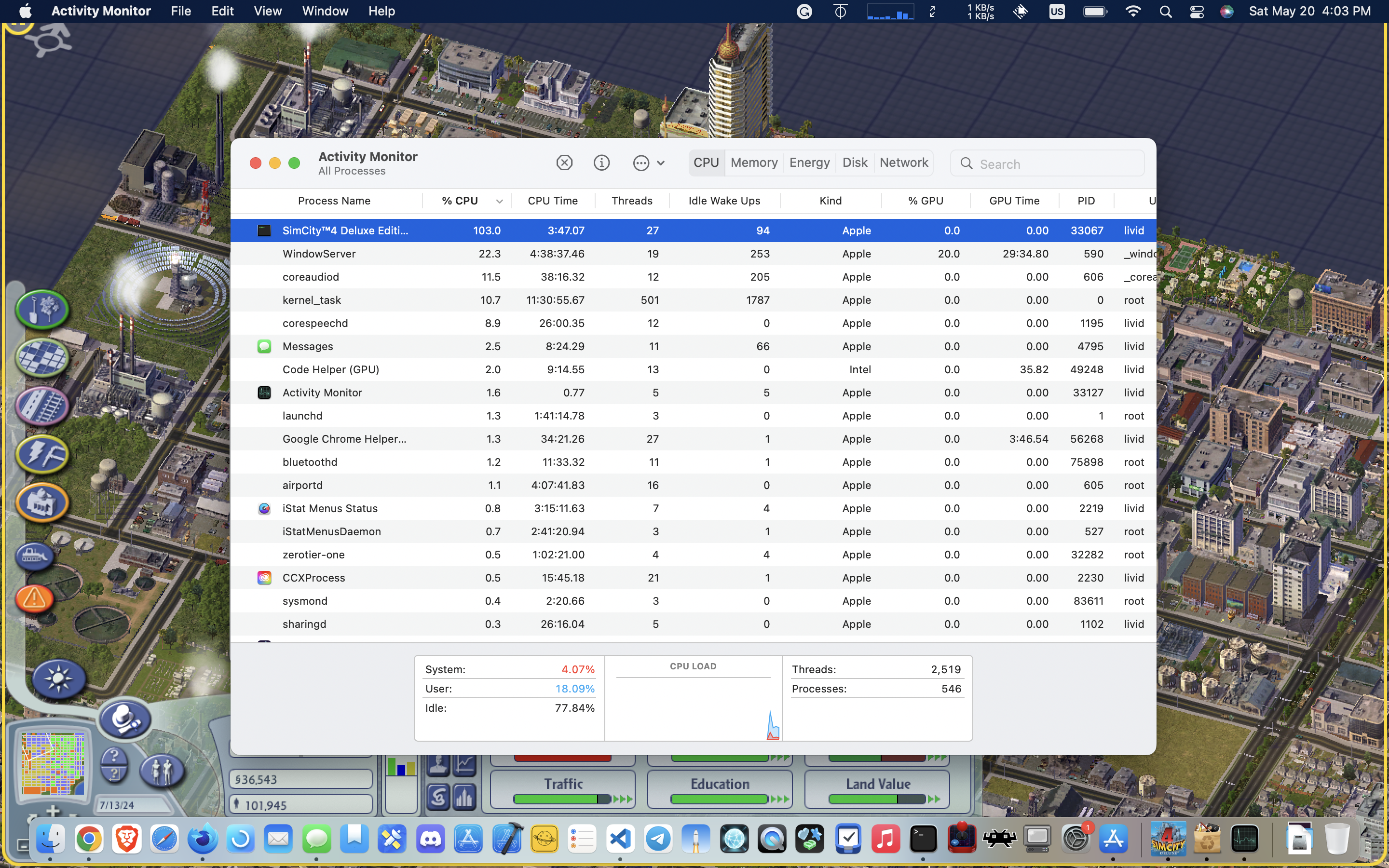Open Control Center from menu bar

pos(1197,12)
